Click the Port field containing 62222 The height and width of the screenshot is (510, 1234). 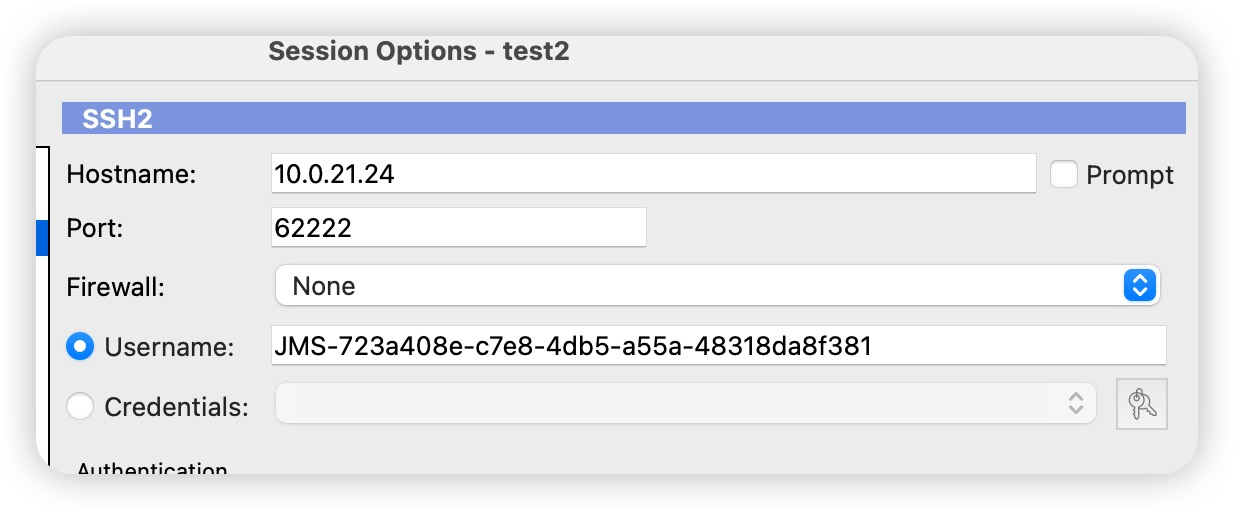click(x=459, y=228)
